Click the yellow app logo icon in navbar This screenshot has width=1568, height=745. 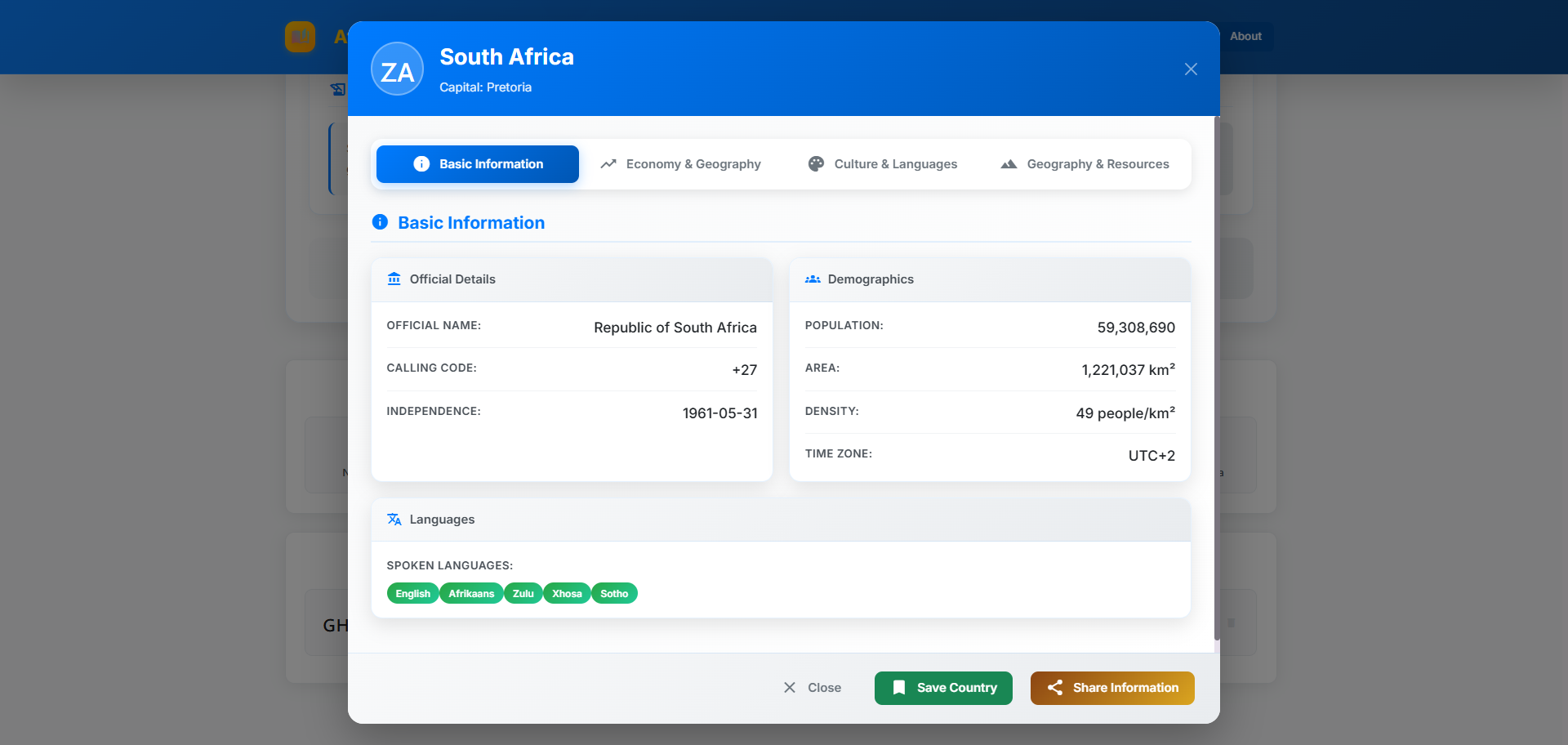(300, 37)
